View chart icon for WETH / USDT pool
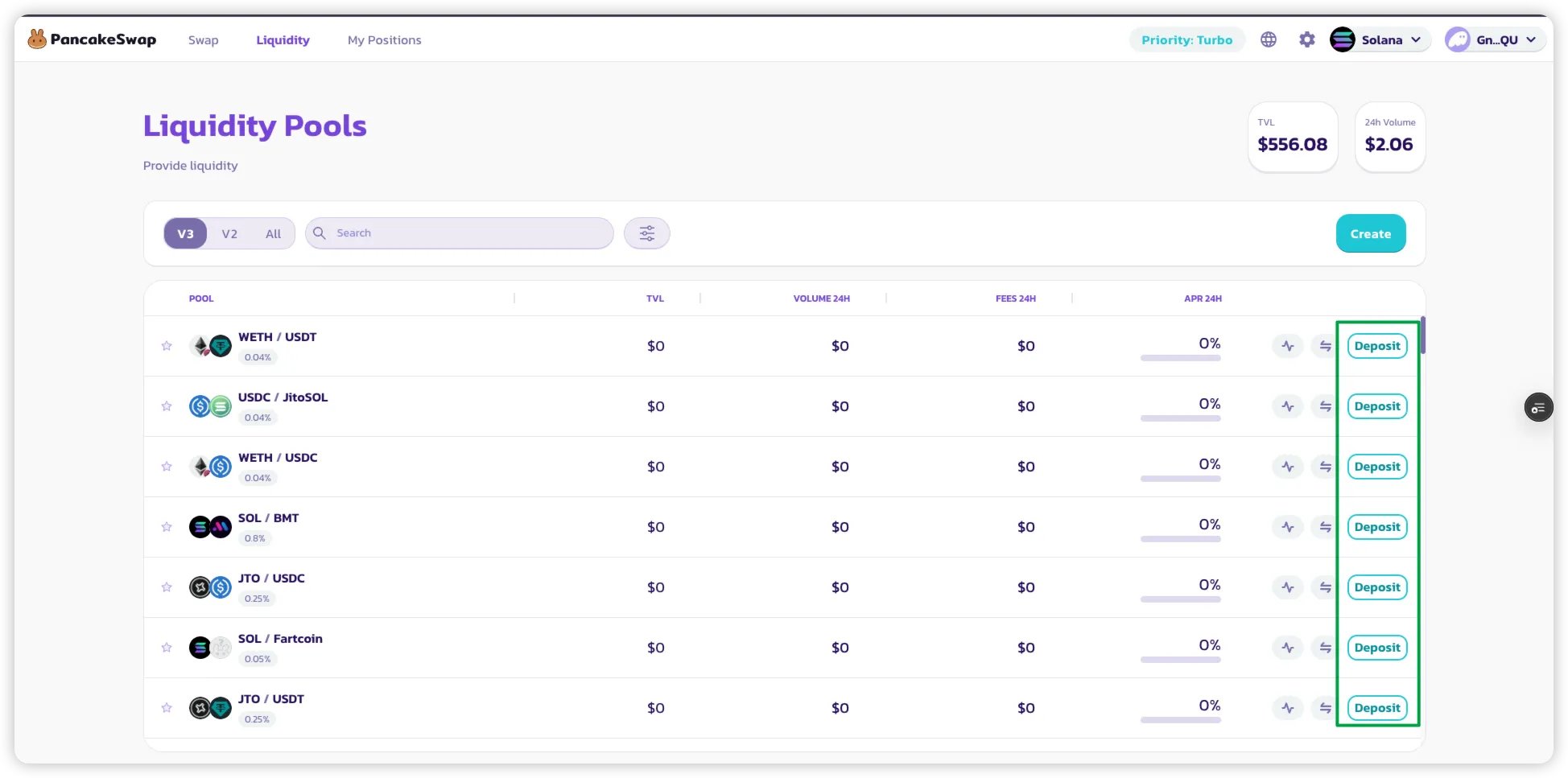This screenshot has width=1568, height=778. (1288, 346)
